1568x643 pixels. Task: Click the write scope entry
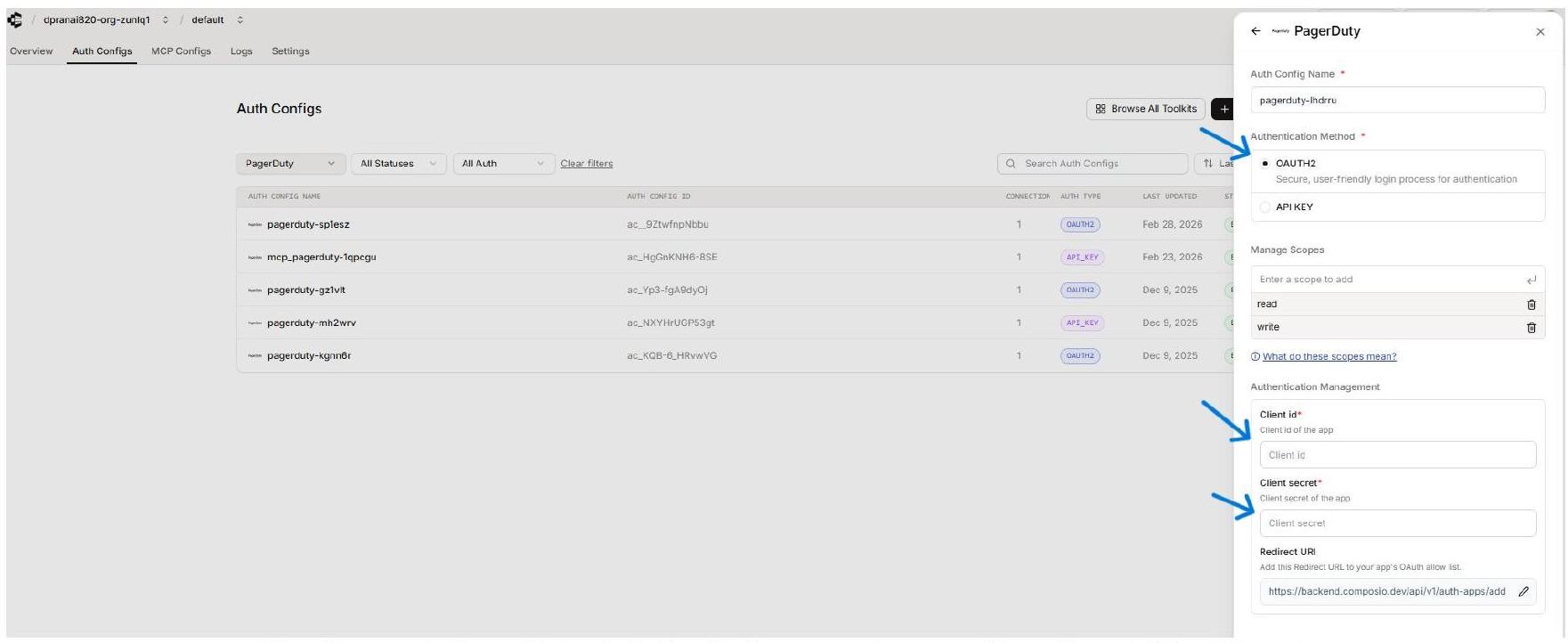(x=1398, y=328)
